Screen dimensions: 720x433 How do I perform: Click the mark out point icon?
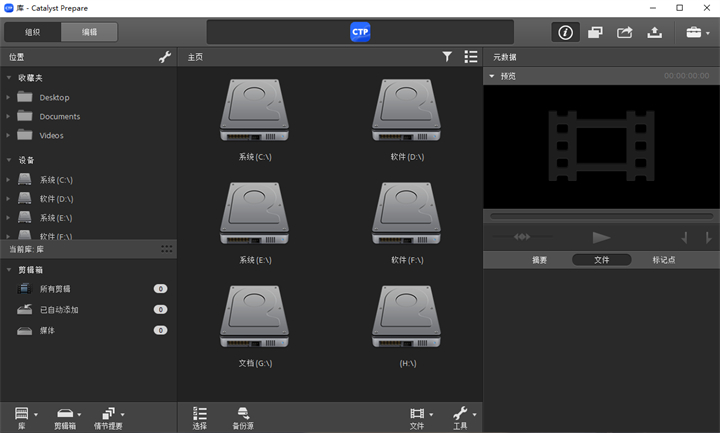point(708,237)
